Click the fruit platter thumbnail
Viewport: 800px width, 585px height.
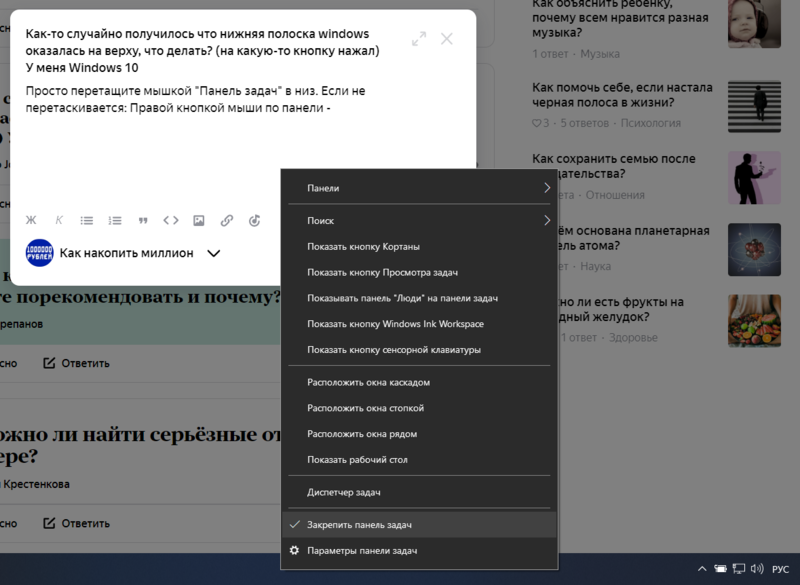coord(754,321)
